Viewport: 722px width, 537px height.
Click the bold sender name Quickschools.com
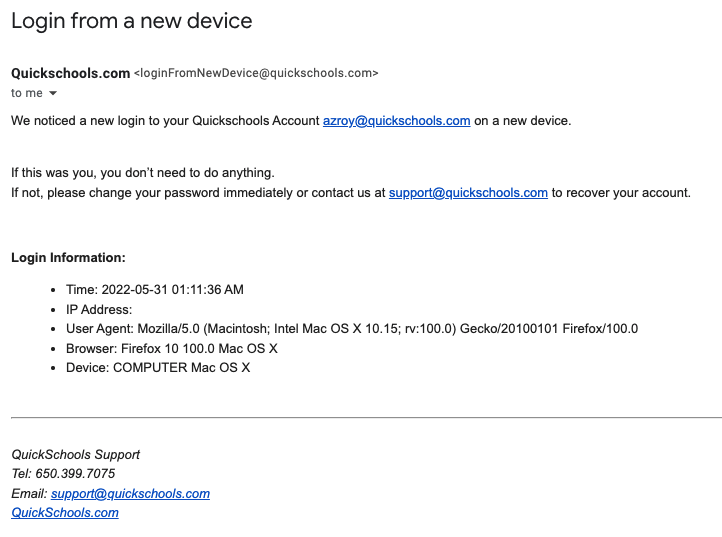[x=70, y=73]
